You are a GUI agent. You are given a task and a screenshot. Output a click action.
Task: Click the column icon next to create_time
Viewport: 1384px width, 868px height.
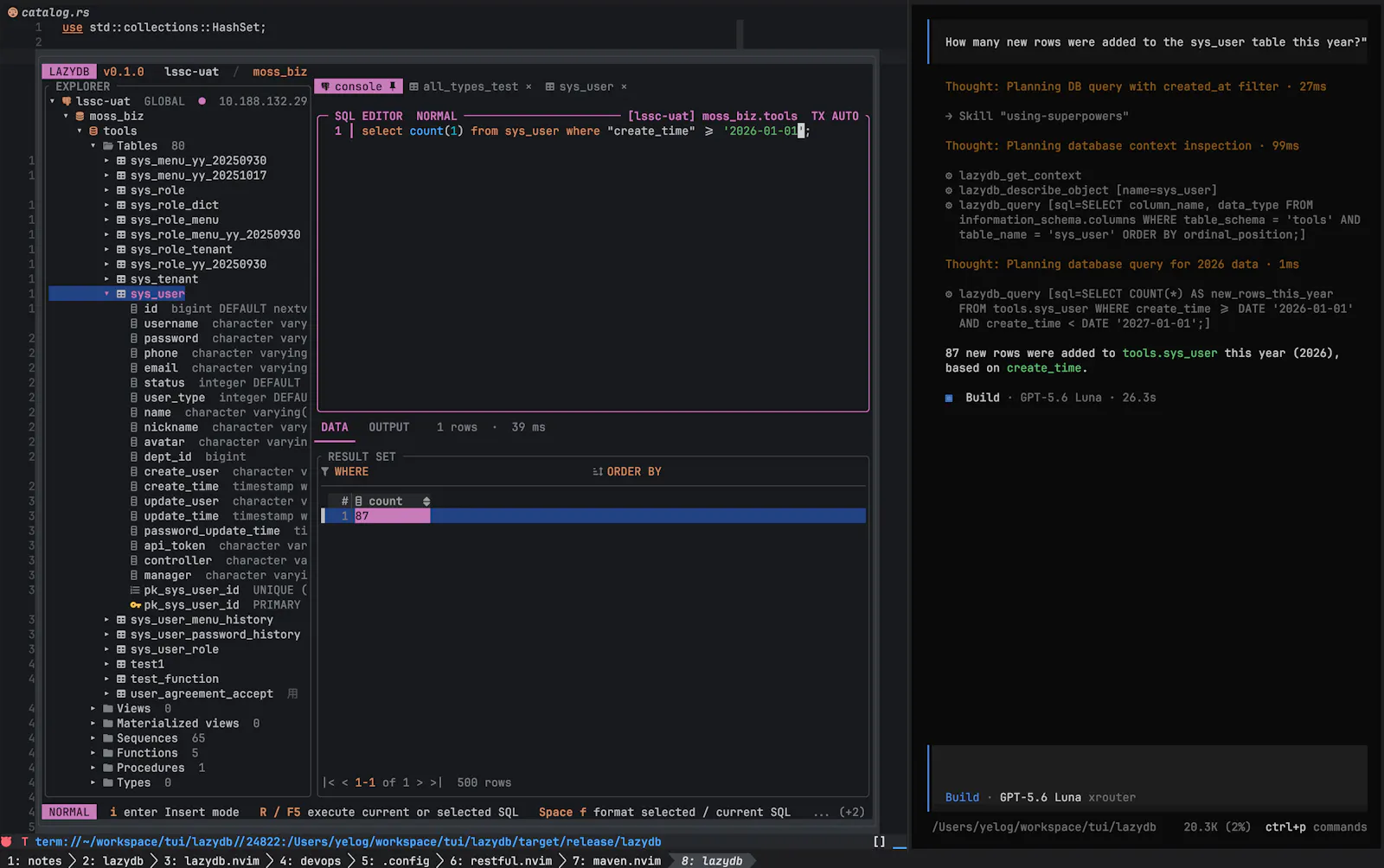click(134, 487)
